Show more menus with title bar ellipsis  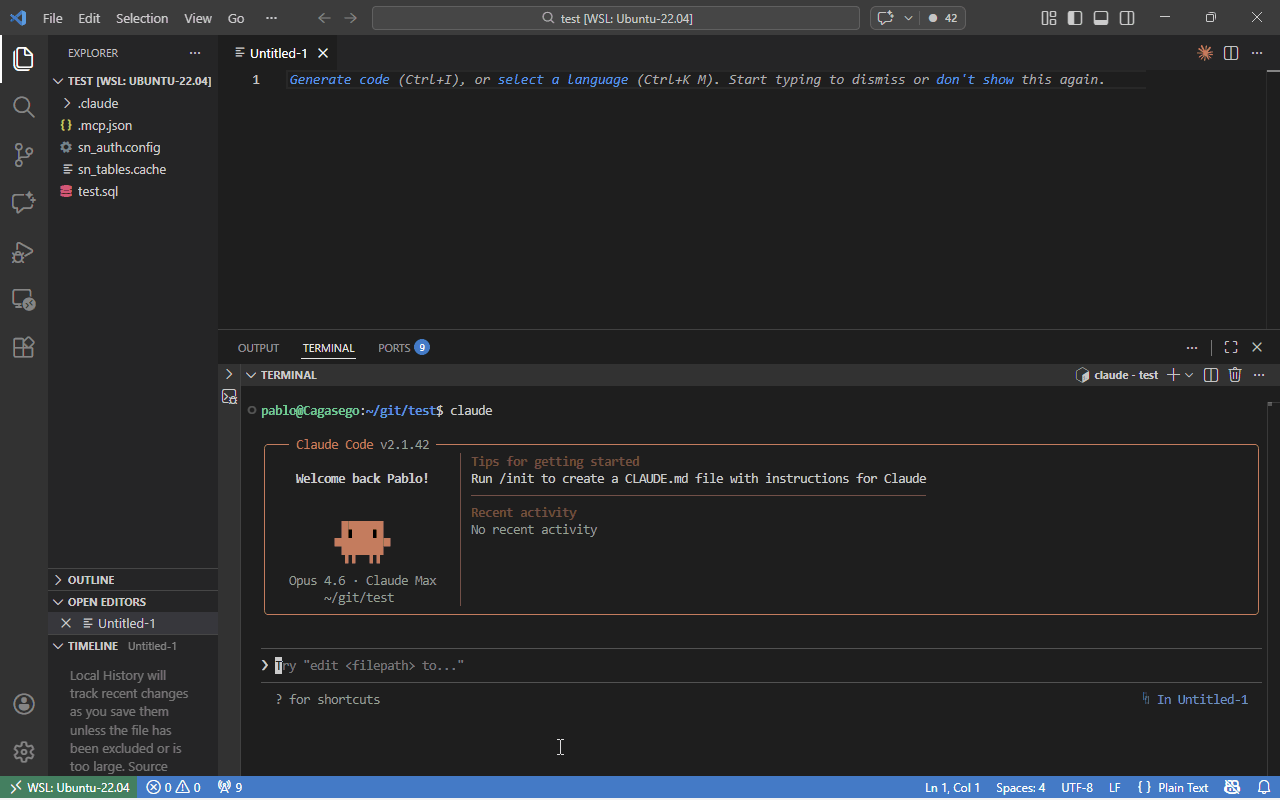pyautogui.click(x=271, y=18)
